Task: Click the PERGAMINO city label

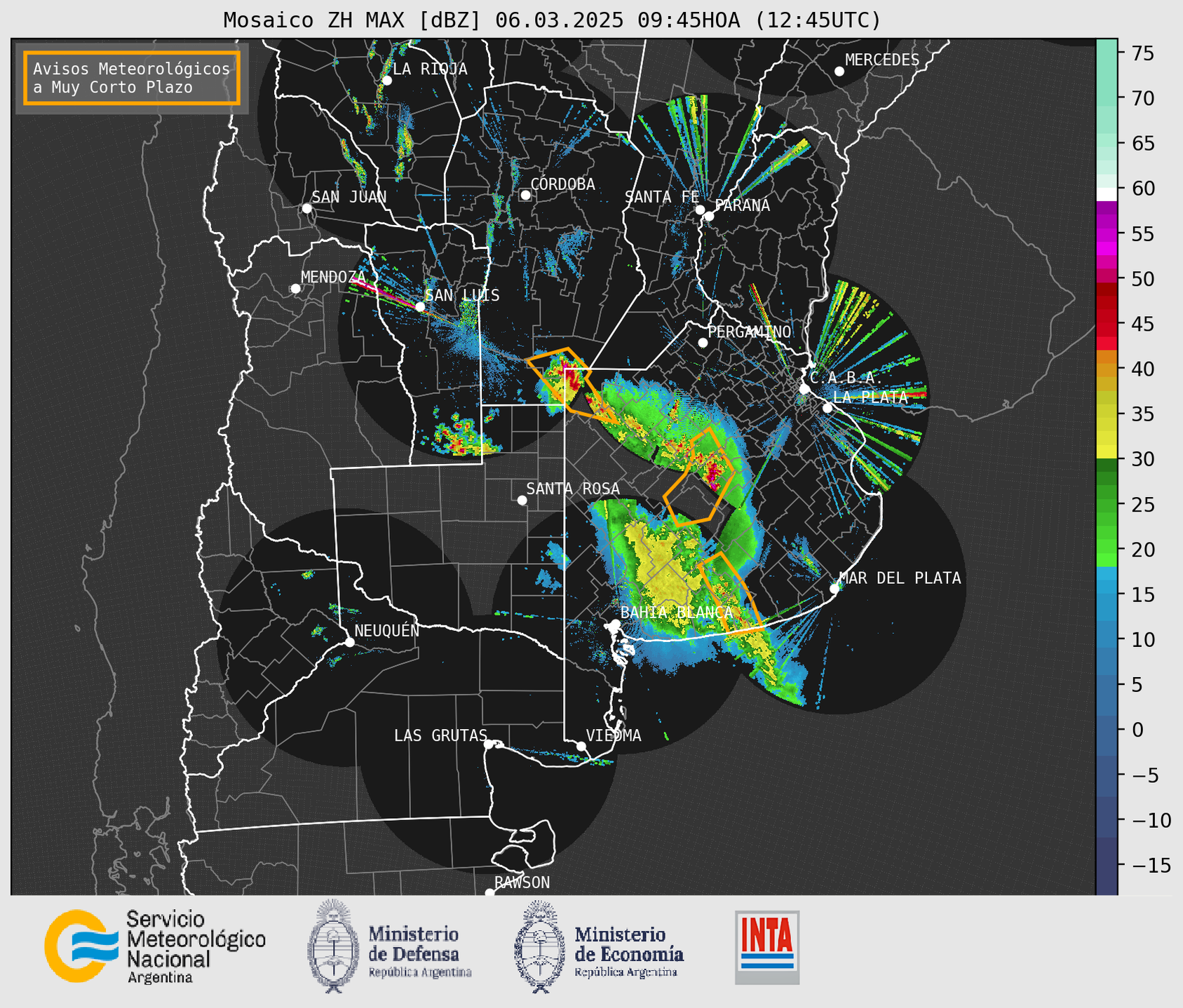Action: pos(750,332)
